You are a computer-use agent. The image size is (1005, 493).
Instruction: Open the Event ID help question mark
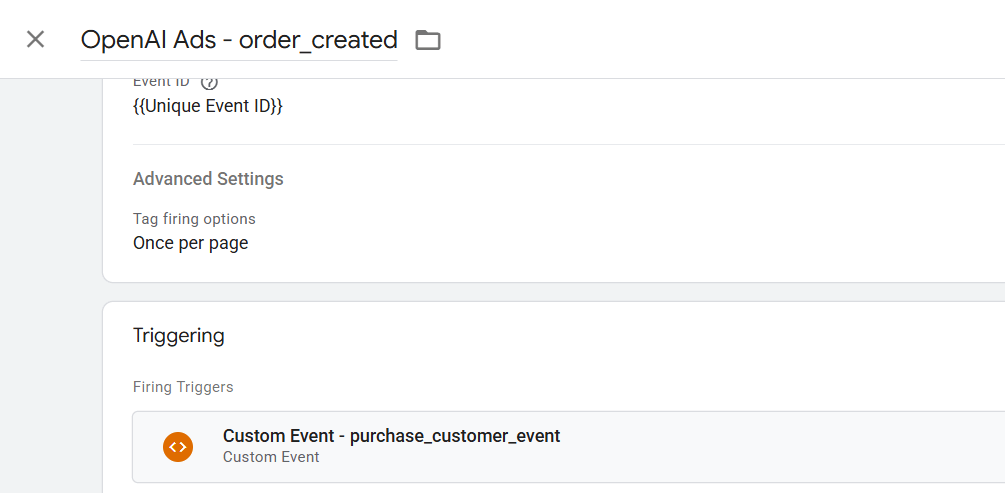click(x=210, y=83)
